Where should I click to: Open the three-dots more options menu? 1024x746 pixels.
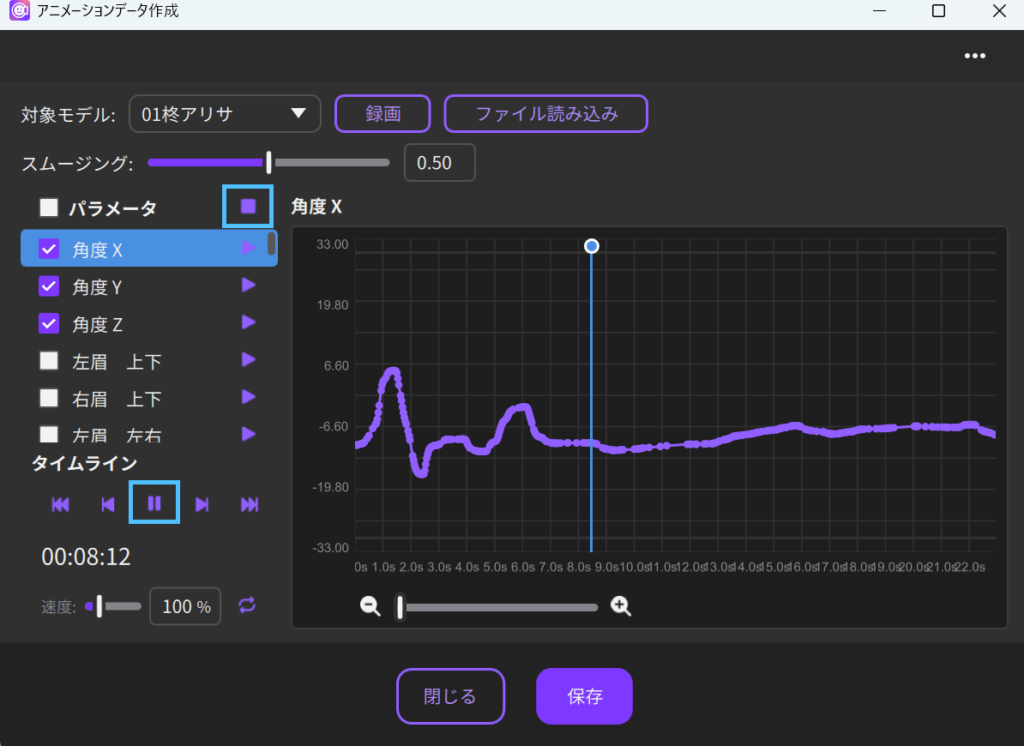tap(975, 56)
